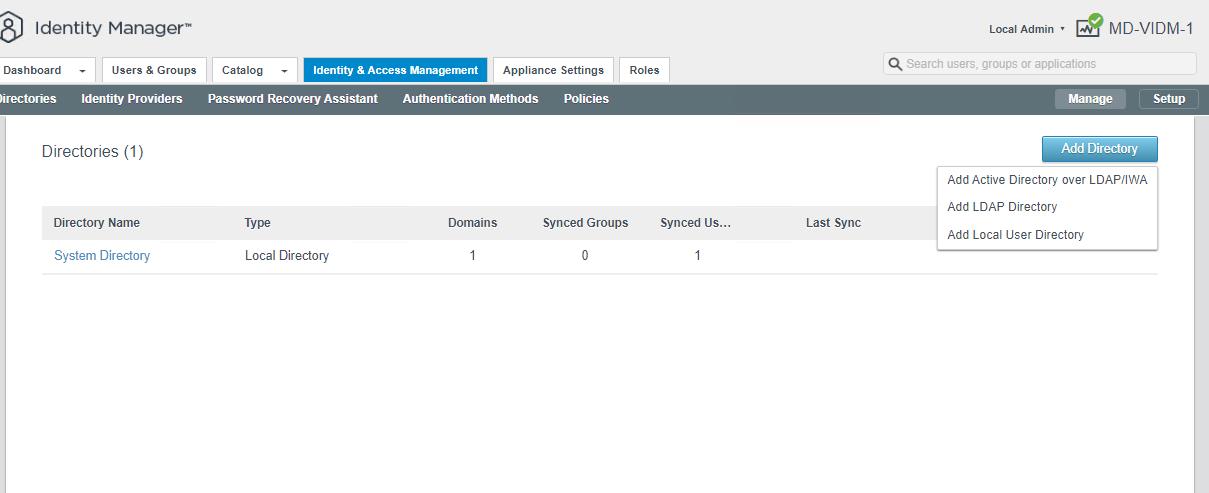Go to the Appliance Settings tab
The height and width of the screenshot is (493, 1209).
click(x=553, y=70)
